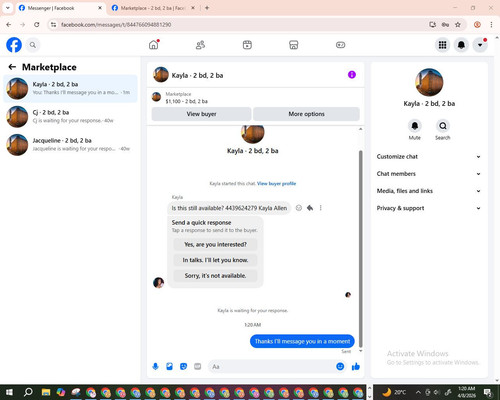
Task: Click the back arrow beside Marketplace
Action: tap(12, 67)
